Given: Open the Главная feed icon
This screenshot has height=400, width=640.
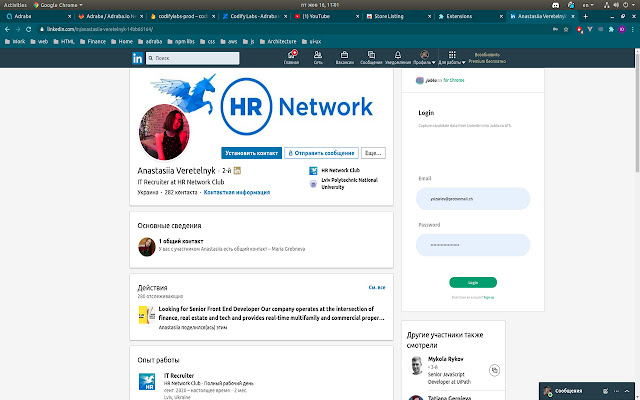Looking at the screenshot, I should [x=291, y=58].
